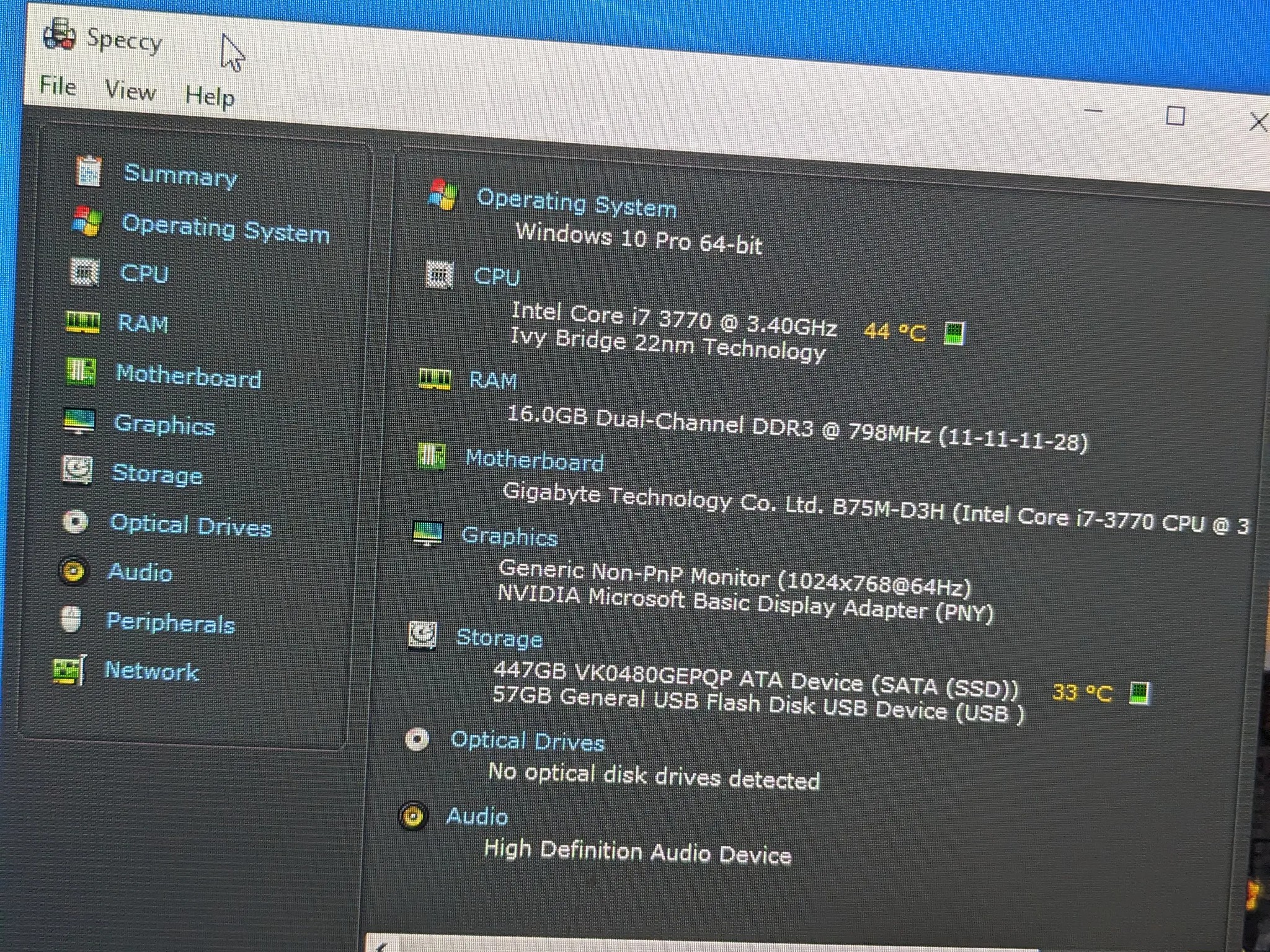Open Storage section in sidebar
Screen dimensions: 1270x952
pos(157,474)
